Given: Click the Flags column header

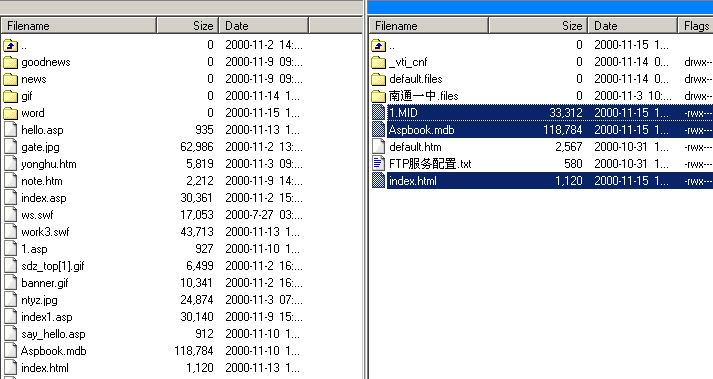Looking at the screenshot, I should click(695, 25).
